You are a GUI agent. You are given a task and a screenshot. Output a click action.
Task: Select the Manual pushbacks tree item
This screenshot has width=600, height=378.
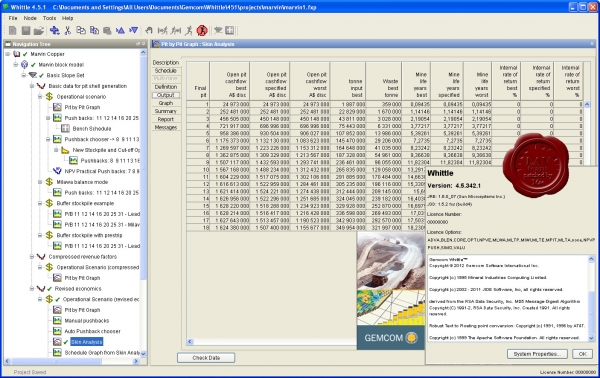86,321
